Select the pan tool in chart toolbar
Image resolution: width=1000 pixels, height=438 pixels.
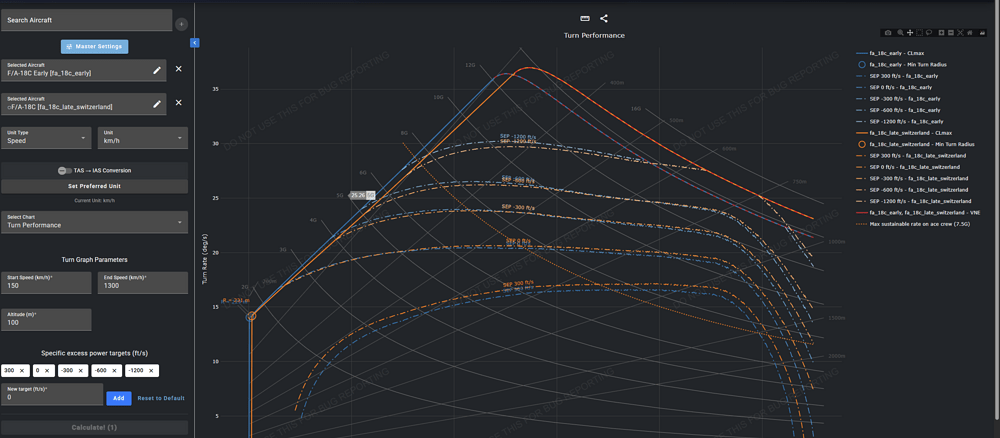click(x=910, y=33)
